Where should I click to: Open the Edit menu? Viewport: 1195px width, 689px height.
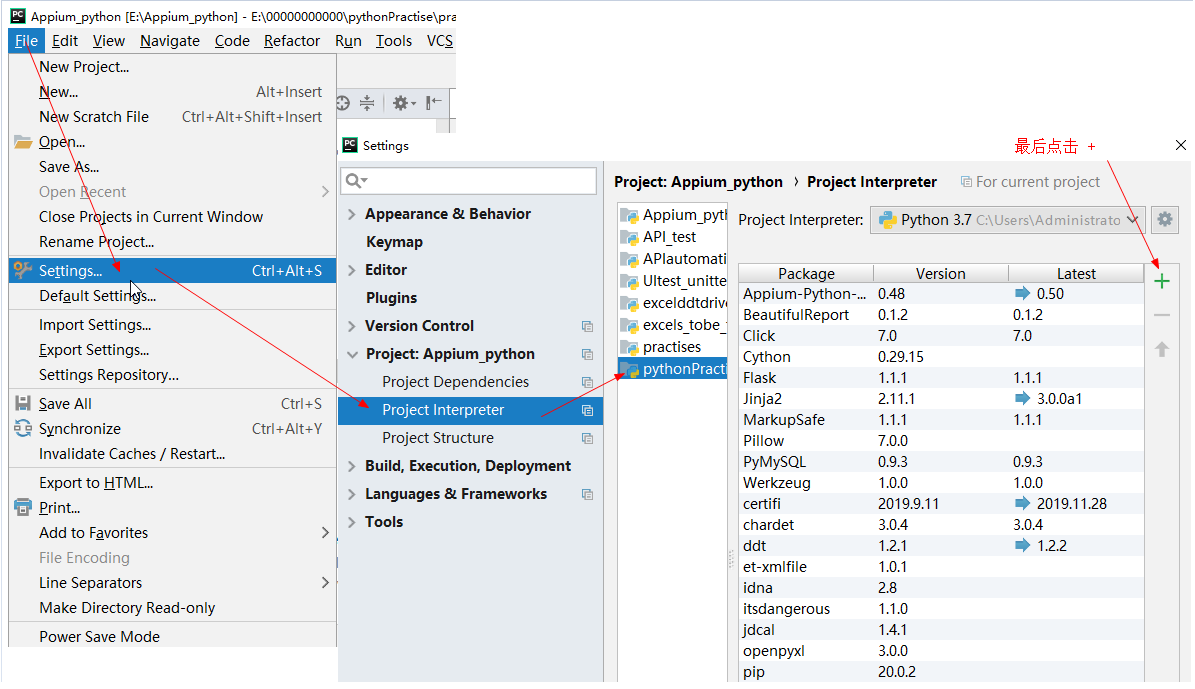coord(65,40)
